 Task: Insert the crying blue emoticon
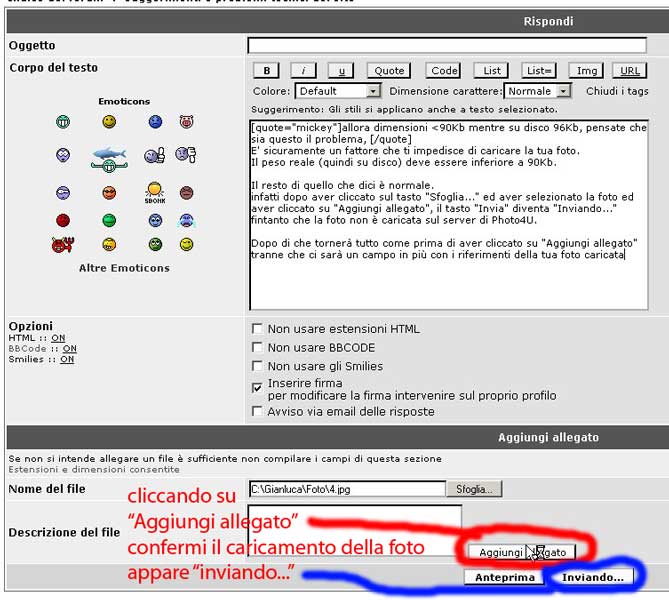185,220
